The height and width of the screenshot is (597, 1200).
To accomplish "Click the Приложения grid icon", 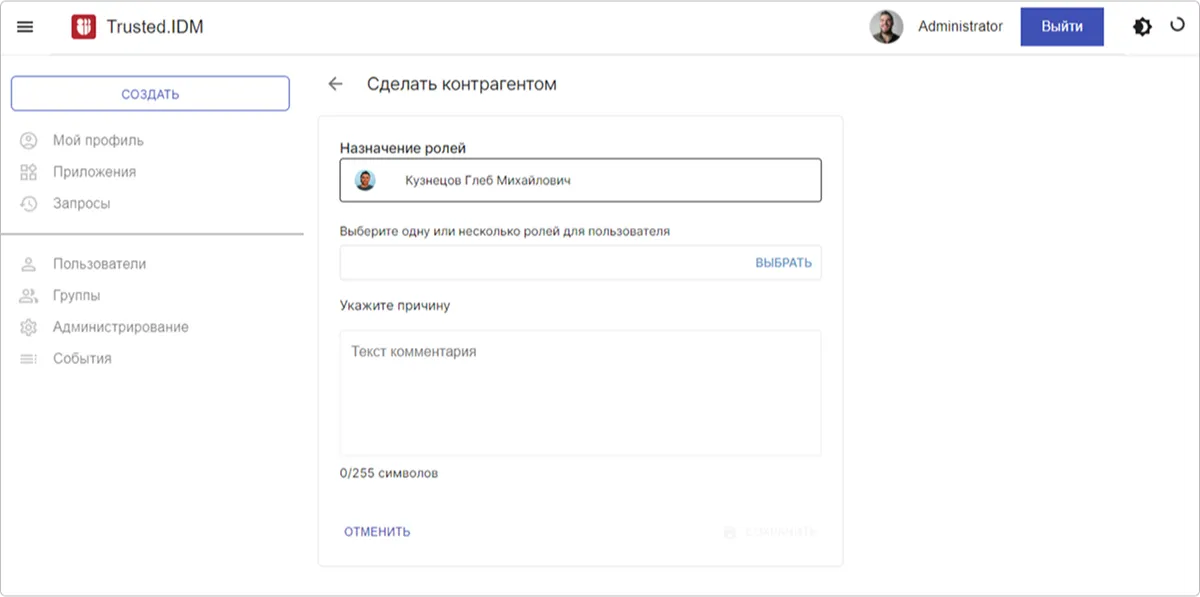I will (29, 172).
